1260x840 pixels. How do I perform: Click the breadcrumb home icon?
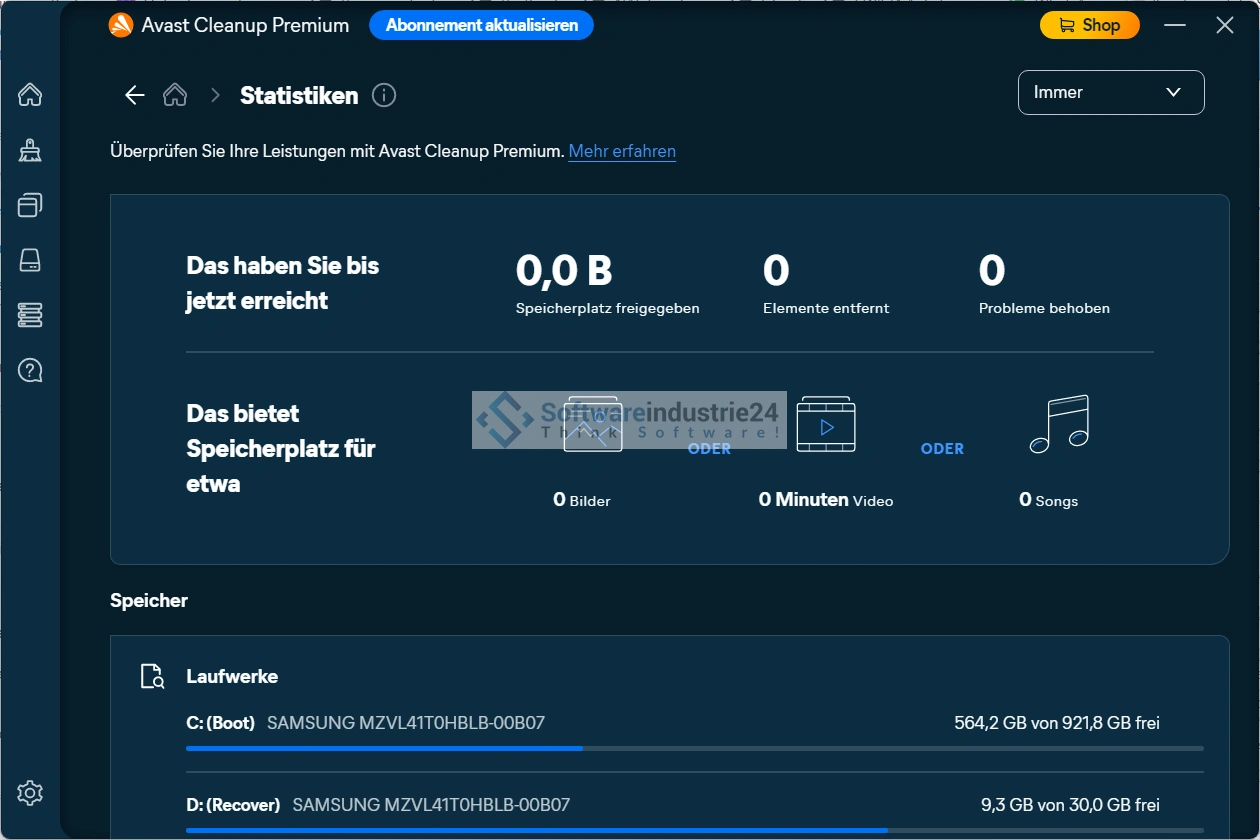point(175,95)
